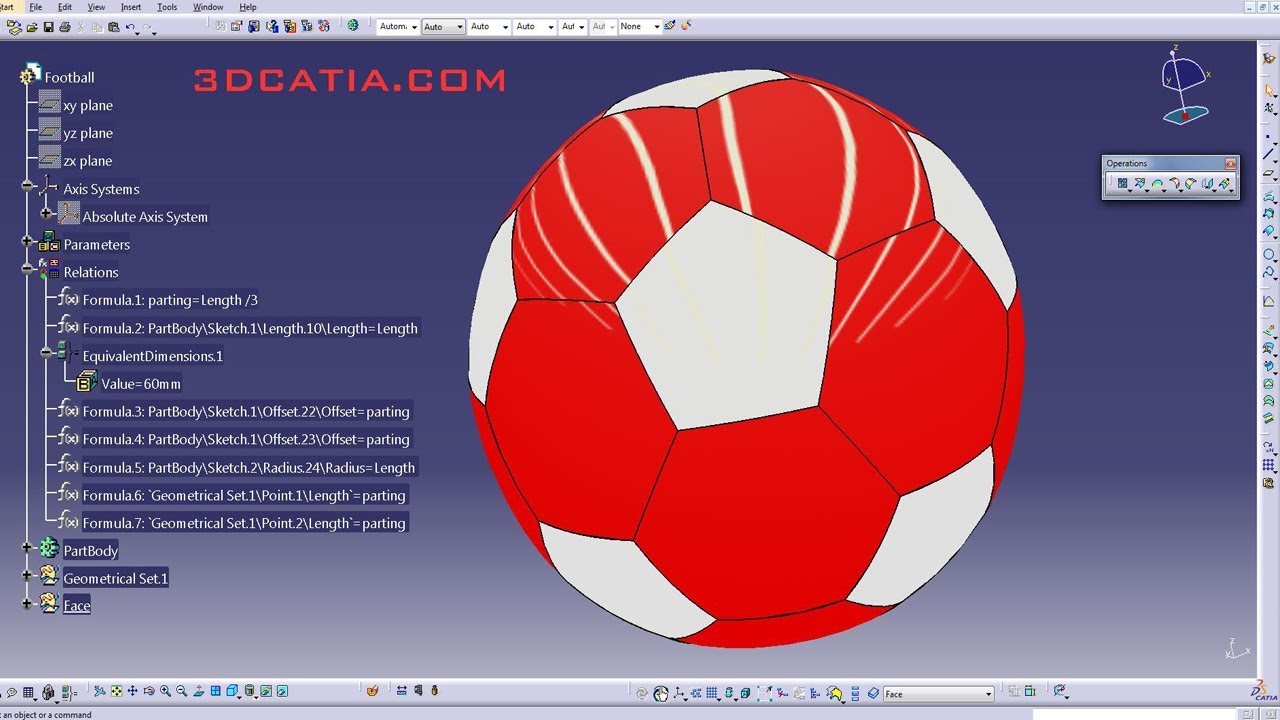The image size is (1280, 720).
Task: Open the View menu
Action: point(96,7)
